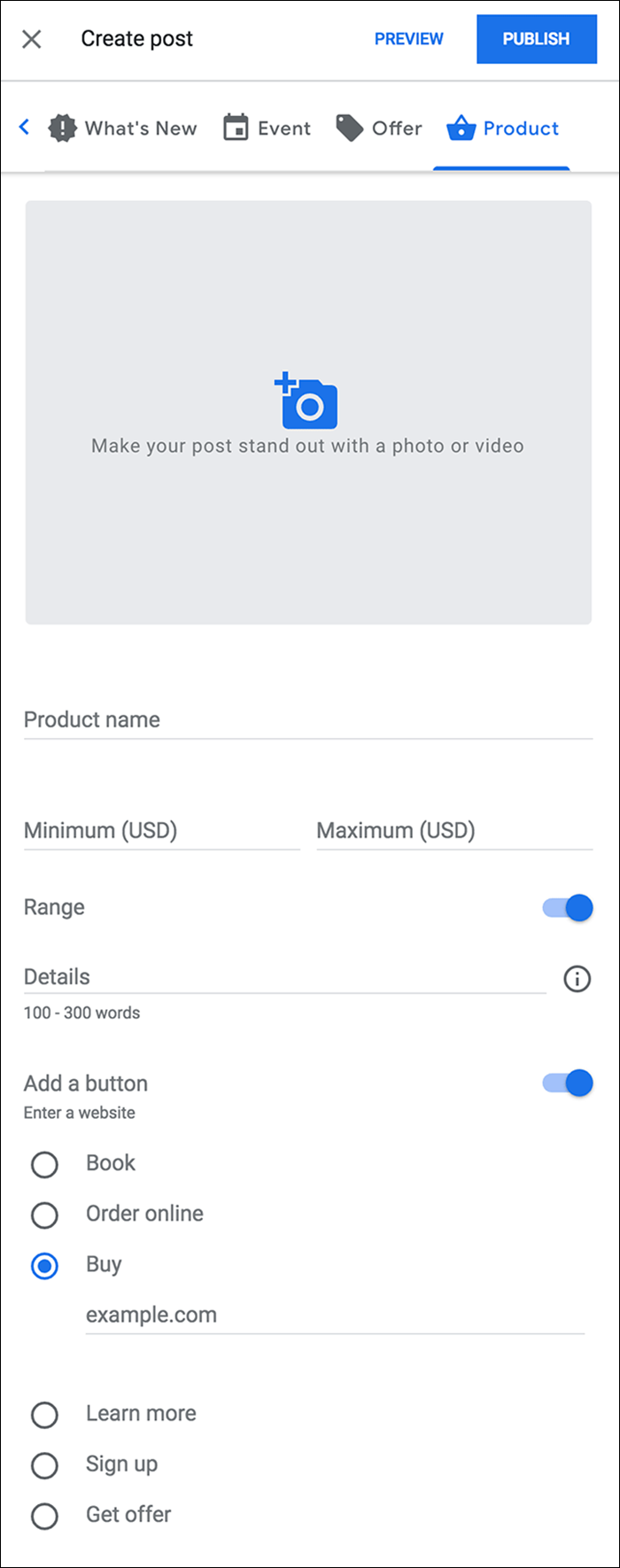Click the back chevron in tab bar
The image size is (620, 1568).
pyautogui.click(x=24, y=128)
